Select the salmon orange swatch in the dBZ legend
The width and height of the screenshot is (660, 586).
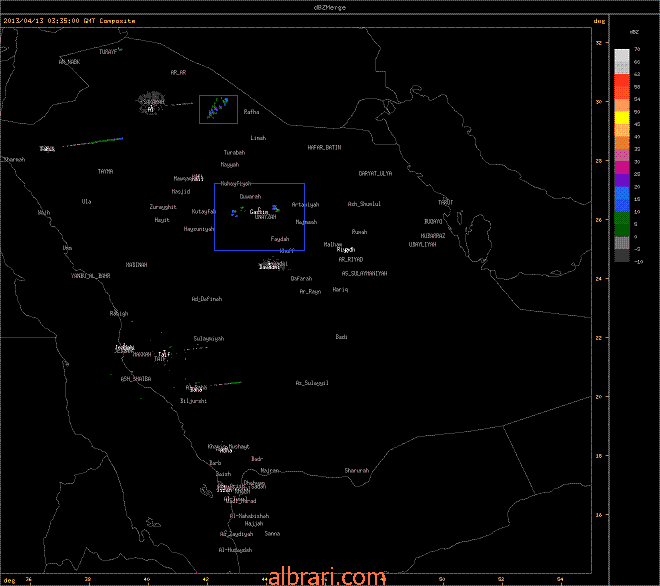tap(622, 105)
